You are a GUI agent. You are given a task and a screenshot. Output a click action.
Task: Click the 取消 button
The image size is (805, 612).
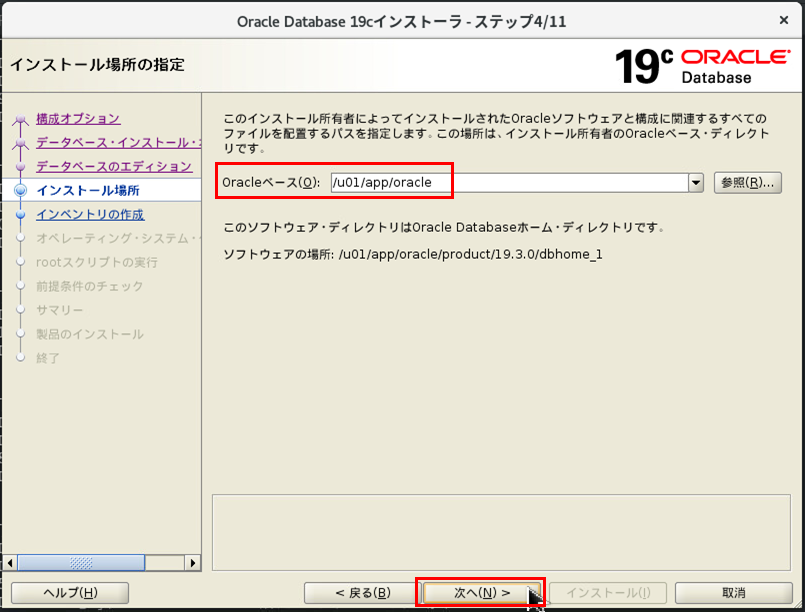point(736,592)
